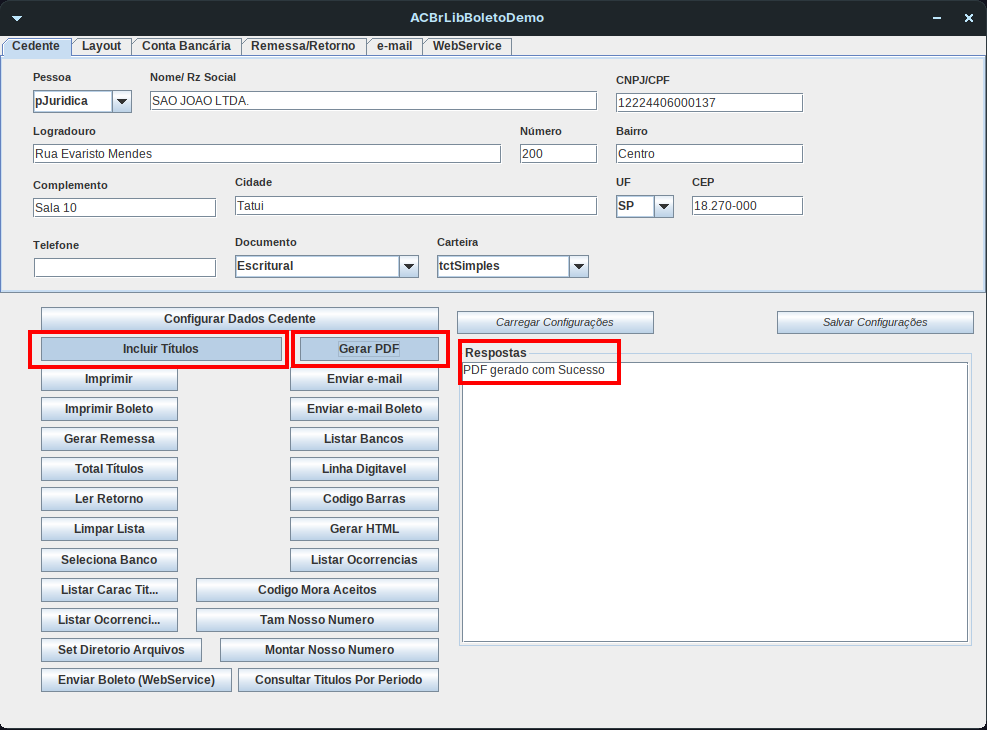
Task: Click Gerar Remessa button
Action: (x=110, y=439)
